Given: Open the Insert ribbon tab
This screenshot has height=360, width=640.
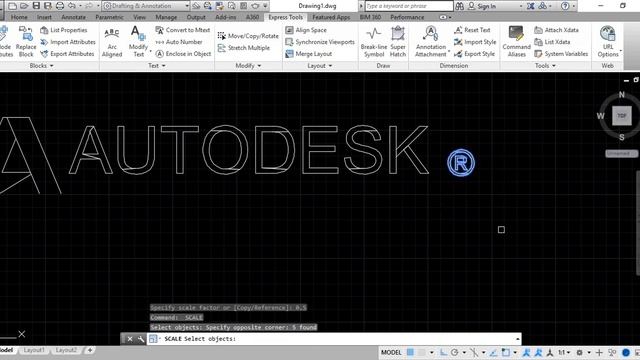Looking at the screenshot, I should [x=44, y=17].
